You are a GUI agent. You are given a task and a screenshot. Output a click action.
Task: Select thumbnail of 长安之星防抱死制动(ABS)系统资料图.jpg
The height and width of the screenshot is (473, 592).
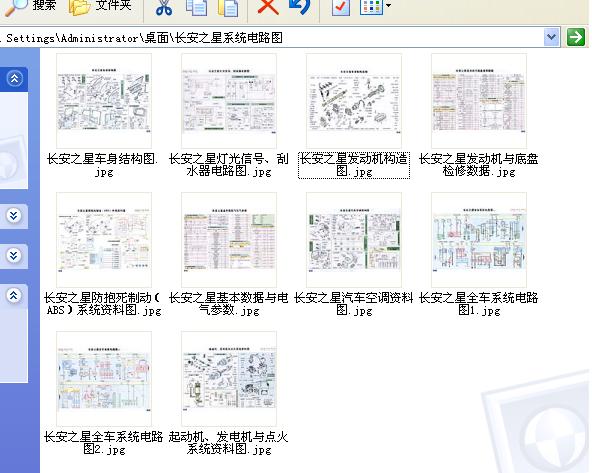click(x=104, y=240)
